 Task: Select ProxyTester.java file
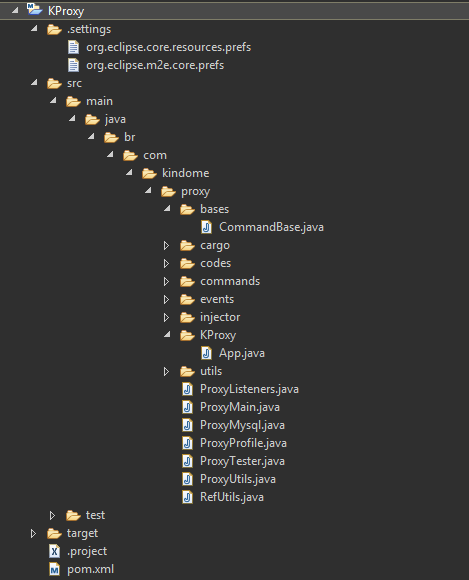click(x=242, y=461)
